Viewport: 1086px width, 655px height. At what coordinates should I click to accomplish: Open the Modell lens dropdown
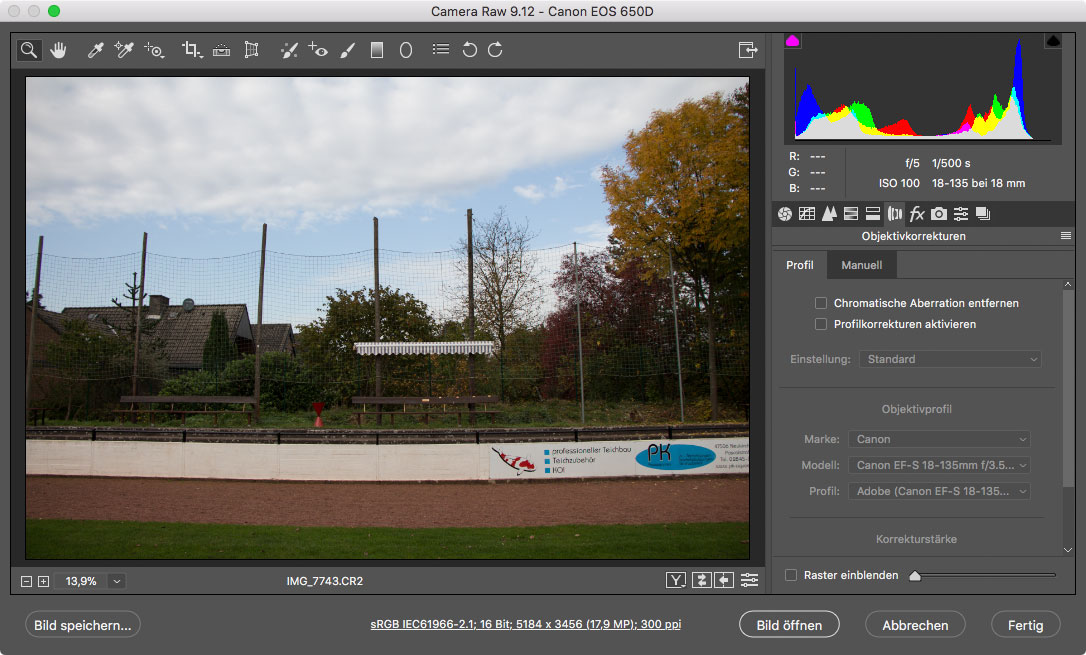[939, 465]
